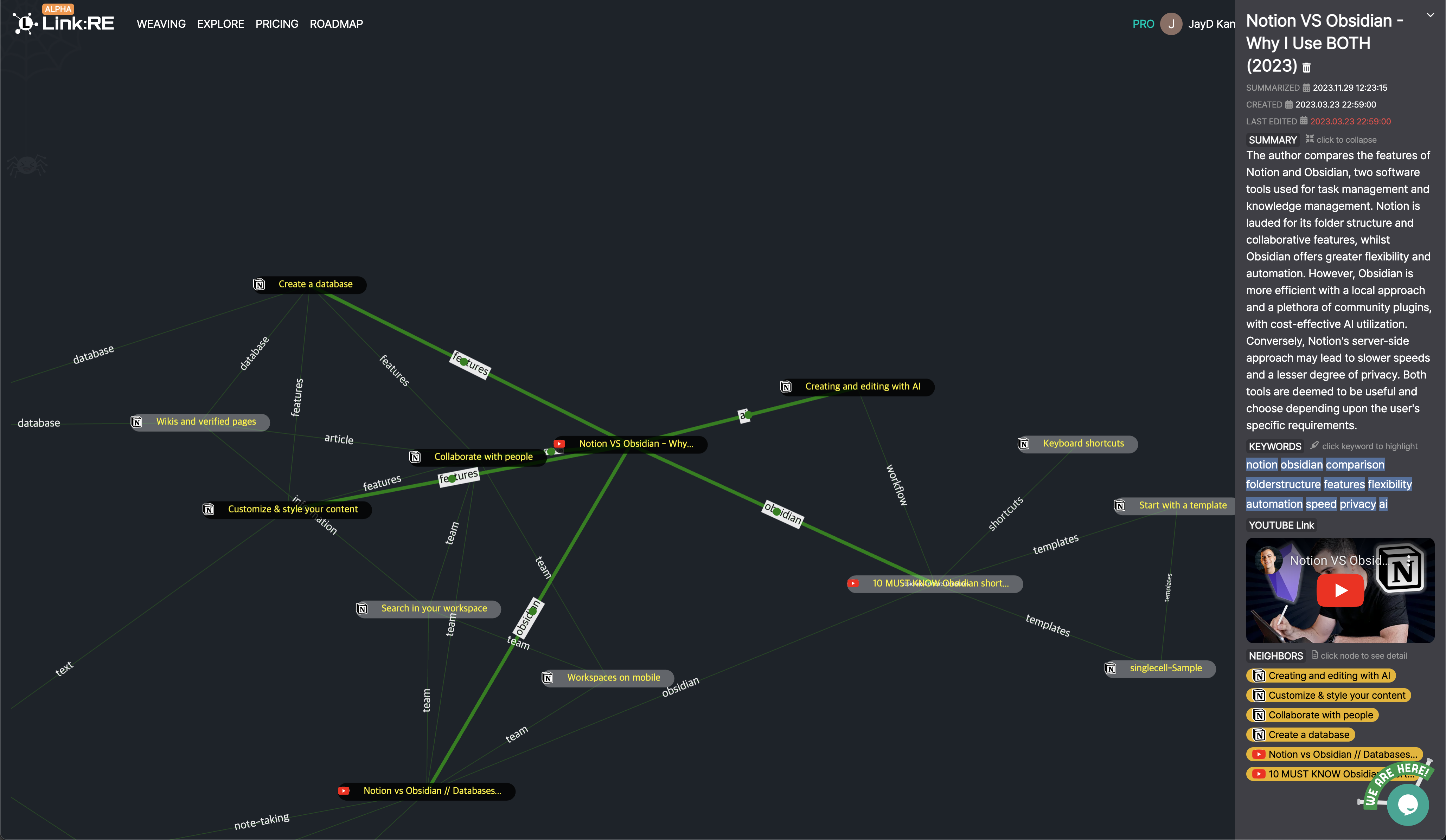The width and height of the screenshot is (1446, 840).
Task: Open the green chat support bubble
Action: [1408, 805]
